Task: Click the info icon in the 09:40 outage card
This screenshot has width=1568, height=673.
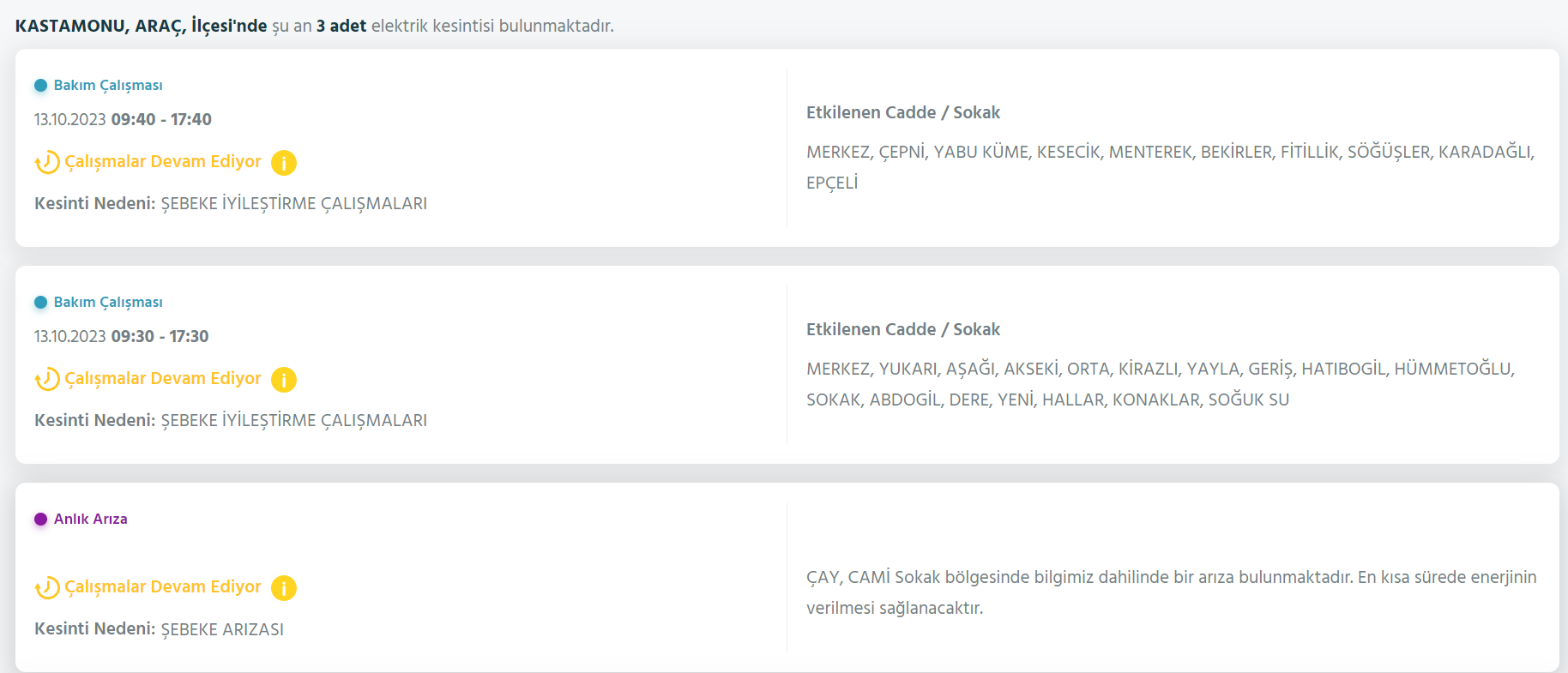Action: click(x=284, y=162)
